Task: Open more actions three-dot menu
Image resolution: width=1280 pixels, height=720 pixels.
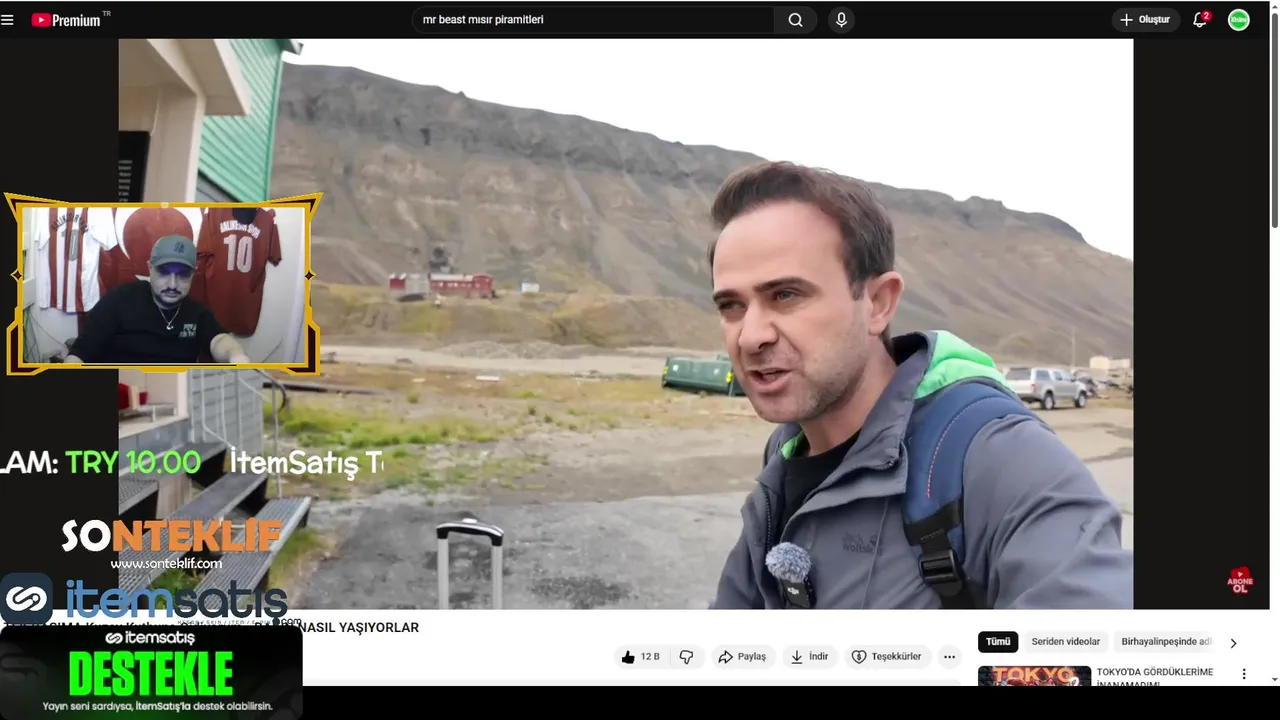Action: point(950,657)
